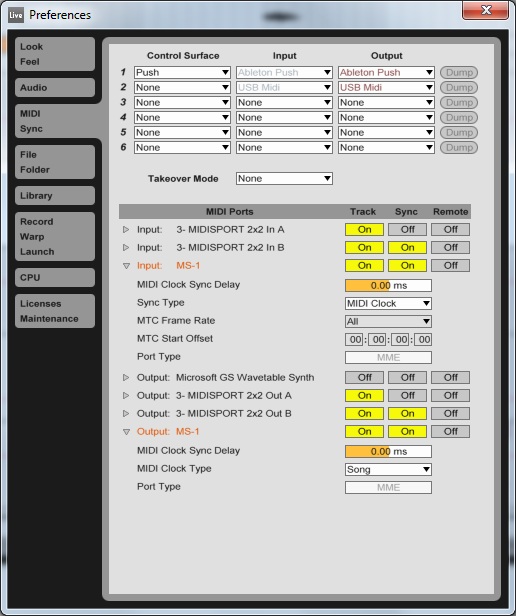Open the Audio tab

pyautogui.click(x=55, y=88)
